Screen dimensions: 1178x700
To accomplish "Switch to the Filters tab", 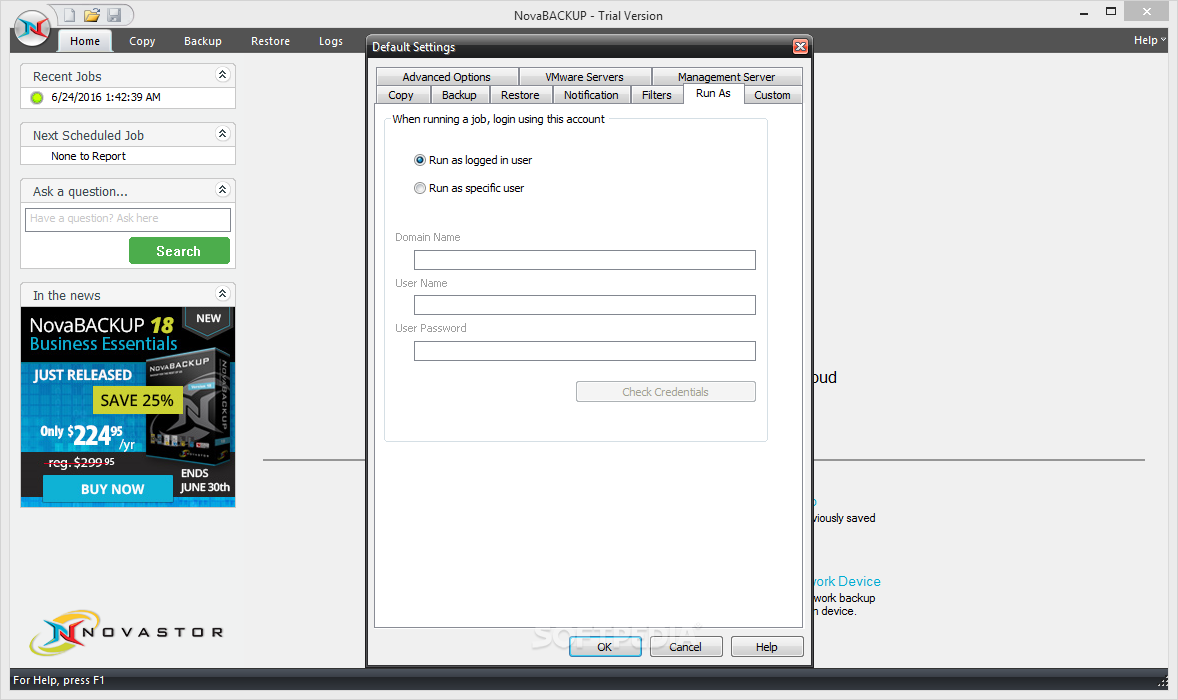I will 657,95.
